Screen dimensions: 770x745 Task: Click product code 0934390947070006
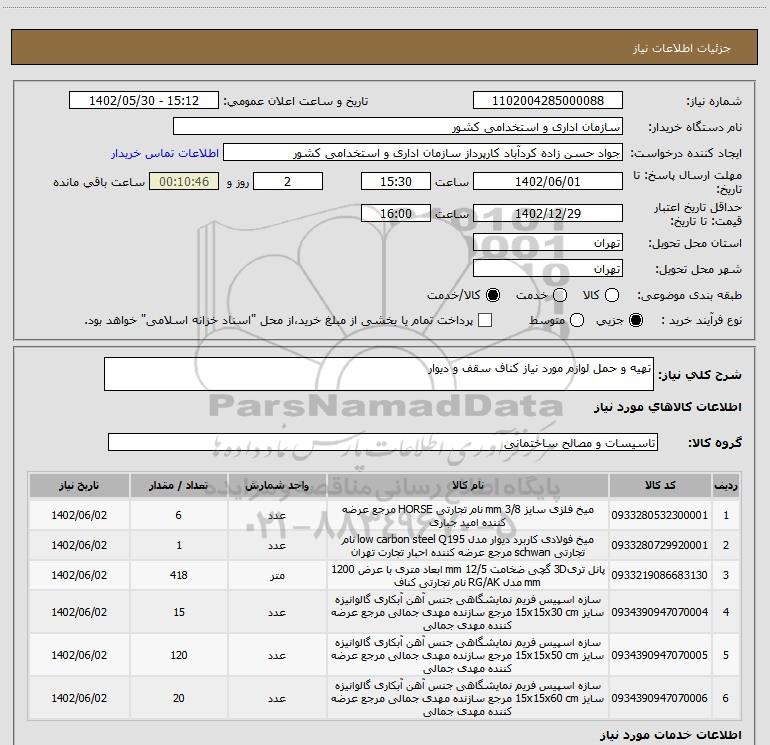tap(660, 698)
